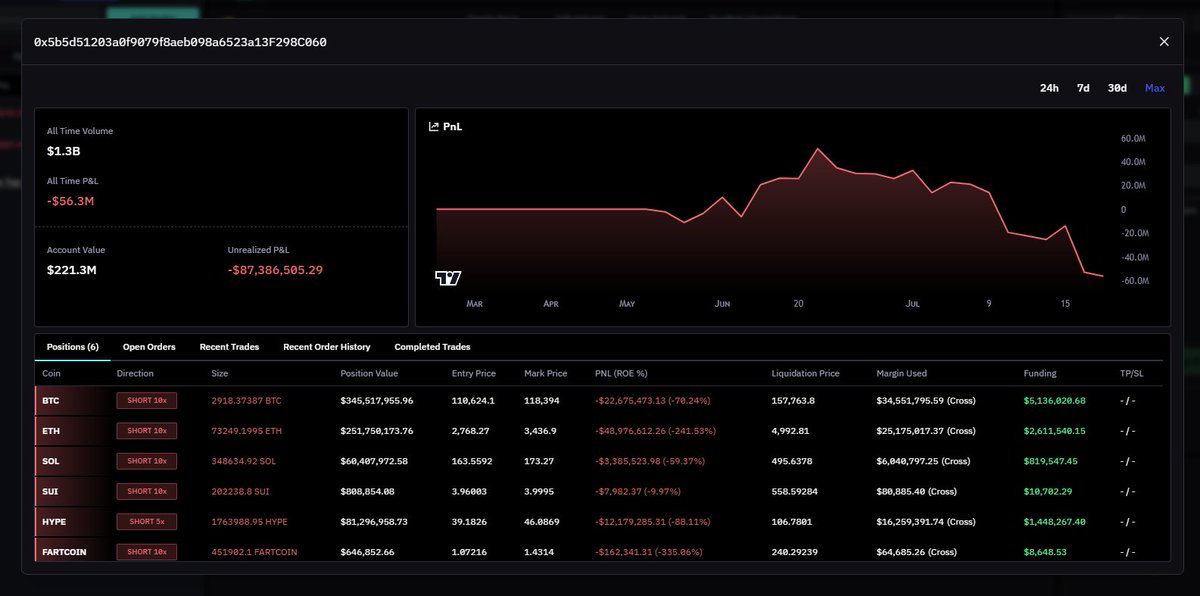Click the ETH size 73249.1995 ETH
This screenshot has height=596, width=1200.
[x=246, y=431]
